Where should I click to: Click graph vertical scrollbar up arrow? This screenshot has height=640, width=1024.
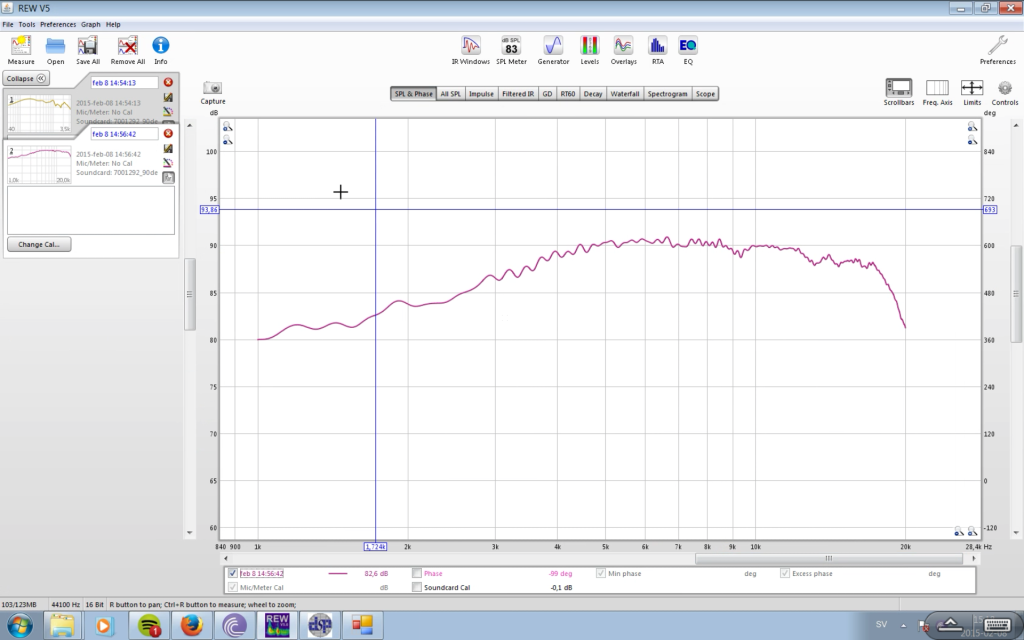coord(1016,125)
